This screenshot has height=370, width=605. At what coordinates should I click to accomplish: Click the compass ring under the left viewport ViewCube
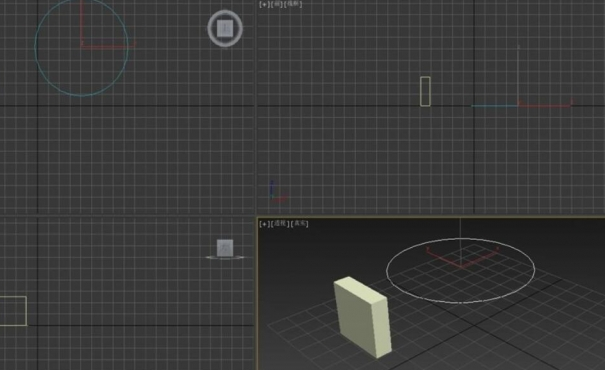[x=225, y=257]
